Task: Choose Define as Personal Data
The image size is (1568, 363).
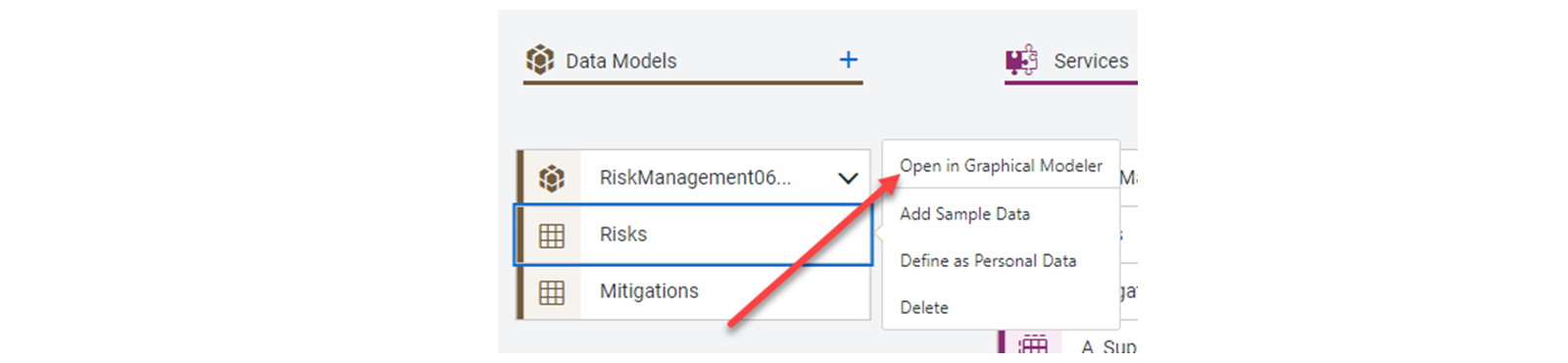Action: [988, 261]
